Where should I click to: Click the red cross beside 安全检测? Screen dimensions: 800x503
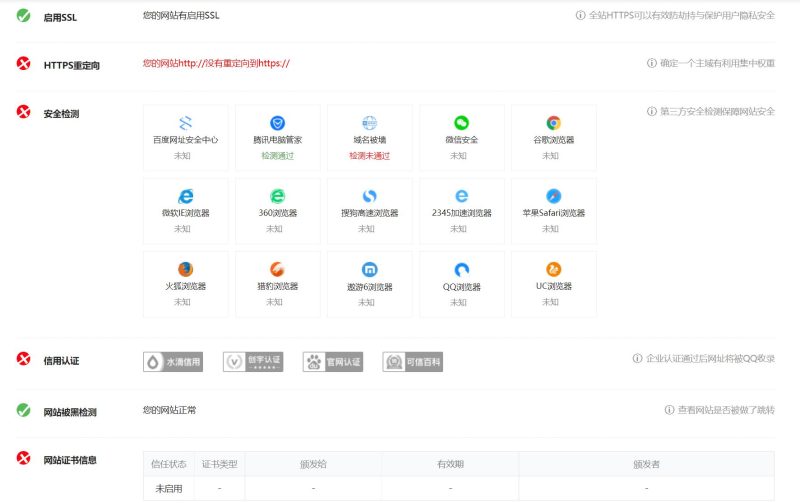(x=23, y=111)
